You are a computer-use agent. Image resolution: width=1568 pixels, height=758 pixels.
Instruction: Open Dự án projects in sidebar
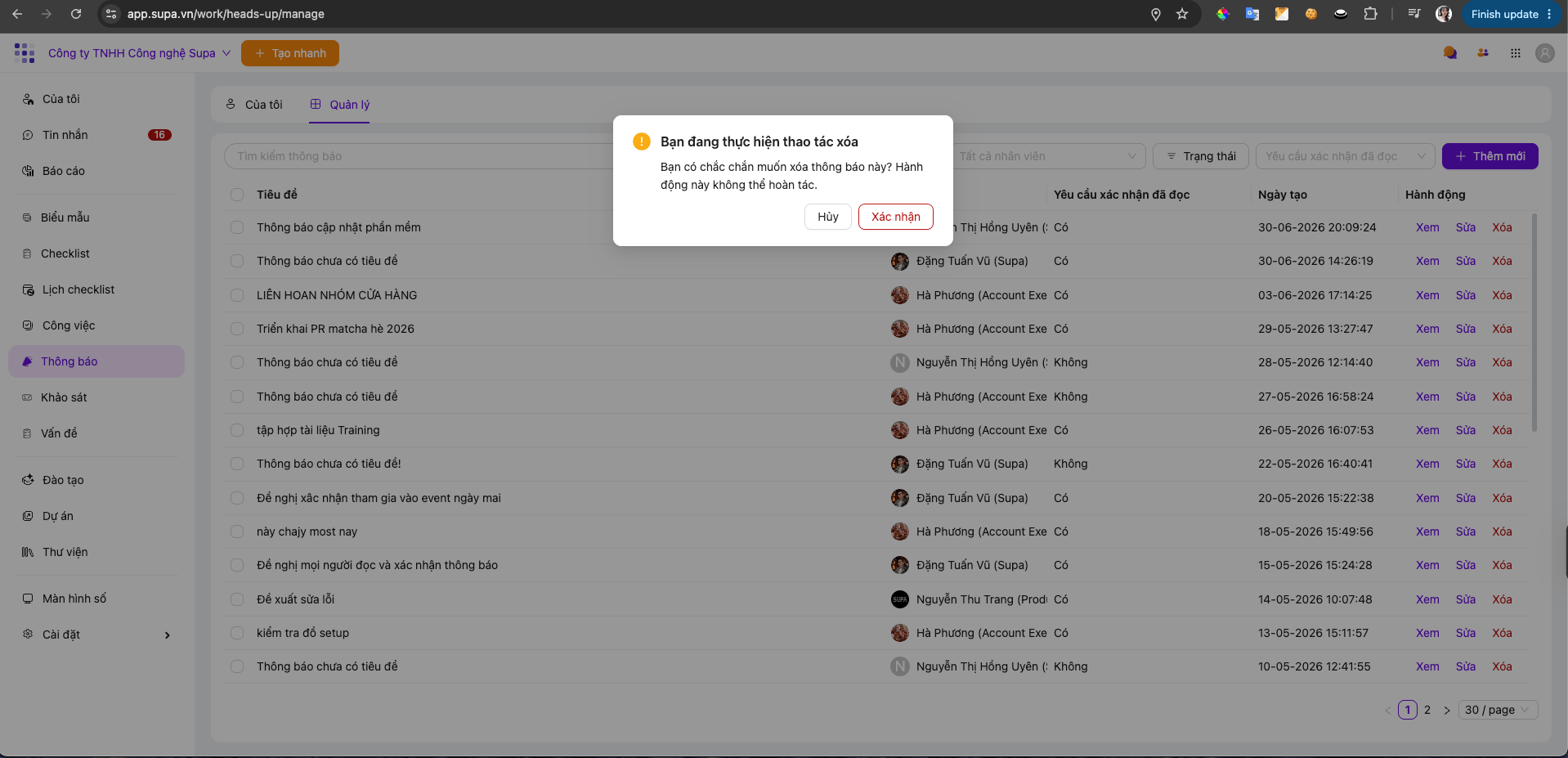pos(96,516)
